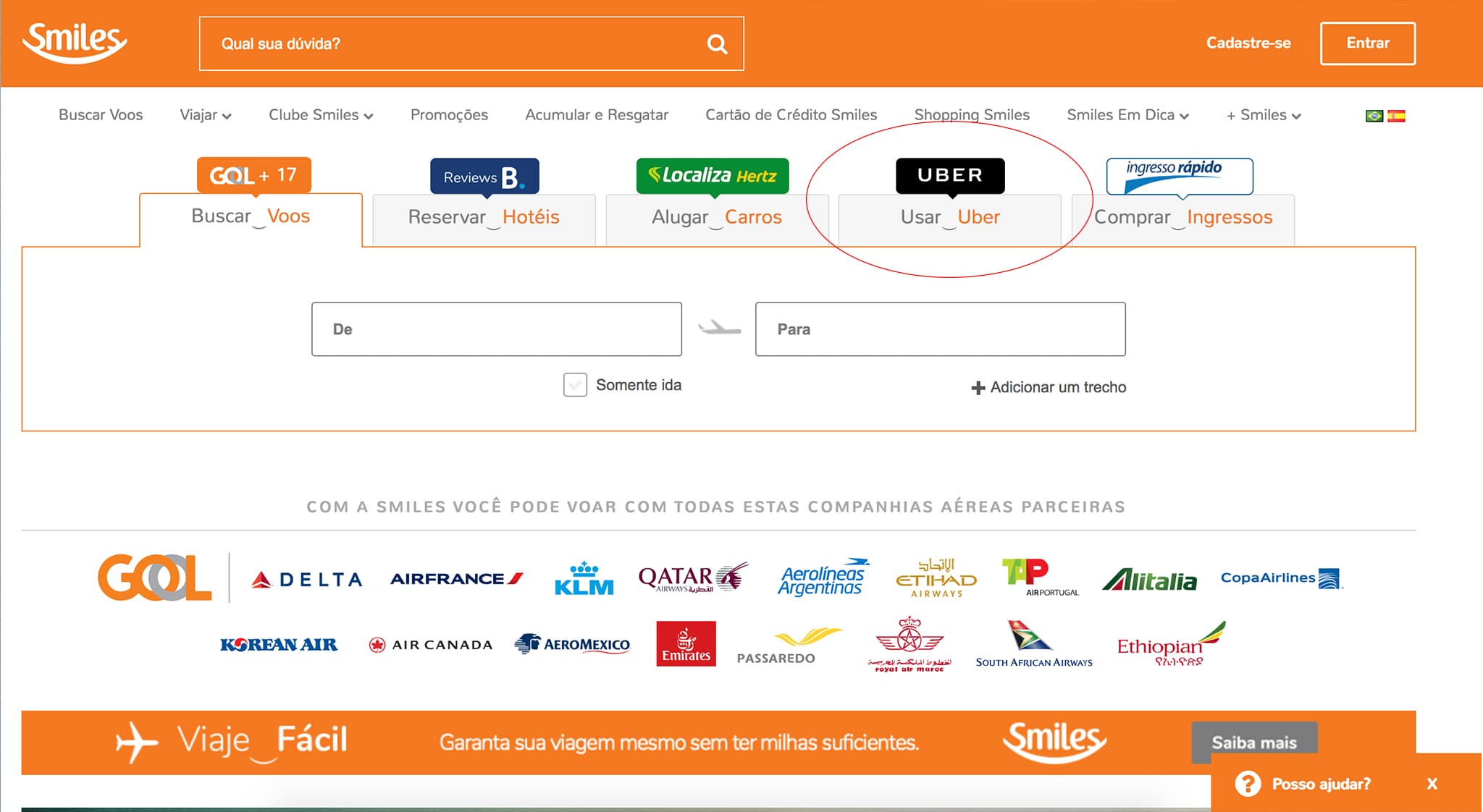Click the Ethiopian airline logo

[x=1171, y=643]
